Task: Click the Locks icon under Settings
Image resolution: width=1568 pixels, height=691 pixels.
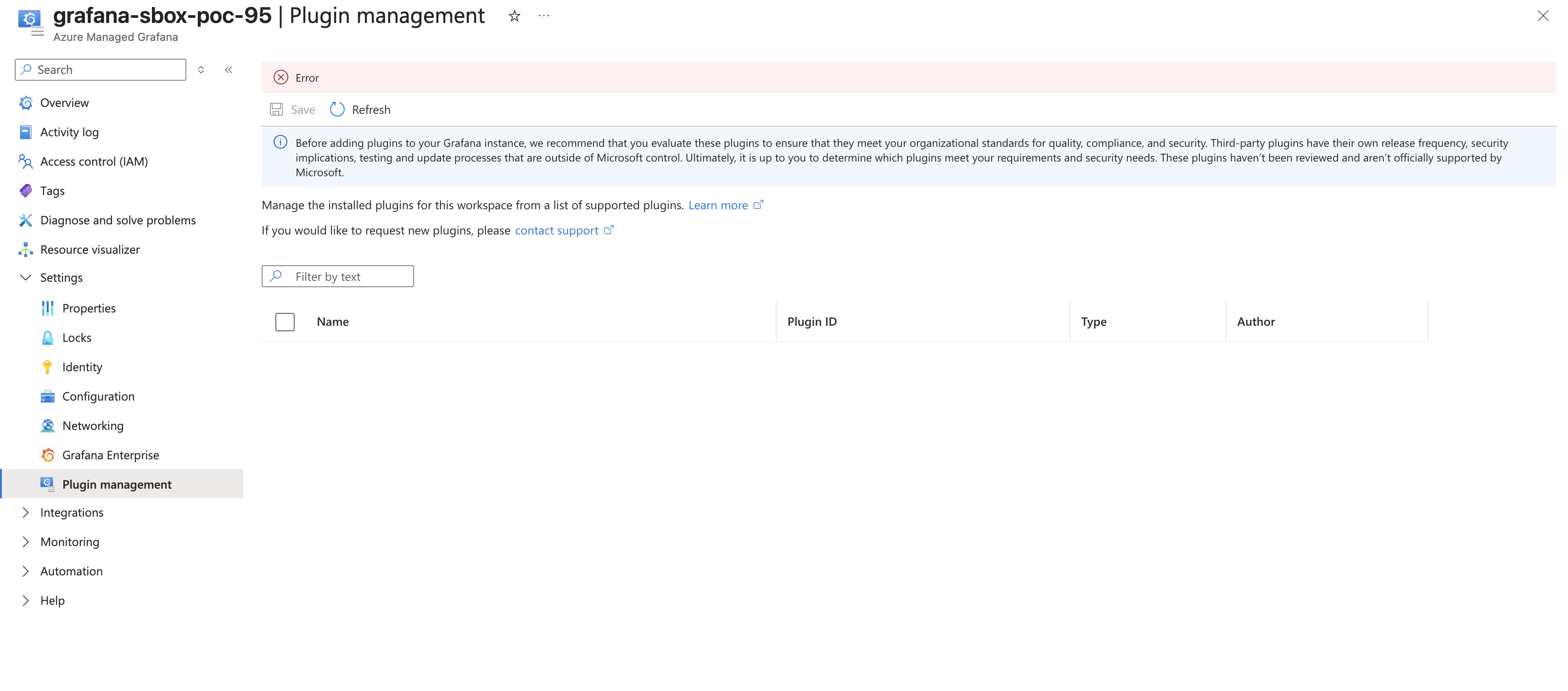Action: (47, 337)
